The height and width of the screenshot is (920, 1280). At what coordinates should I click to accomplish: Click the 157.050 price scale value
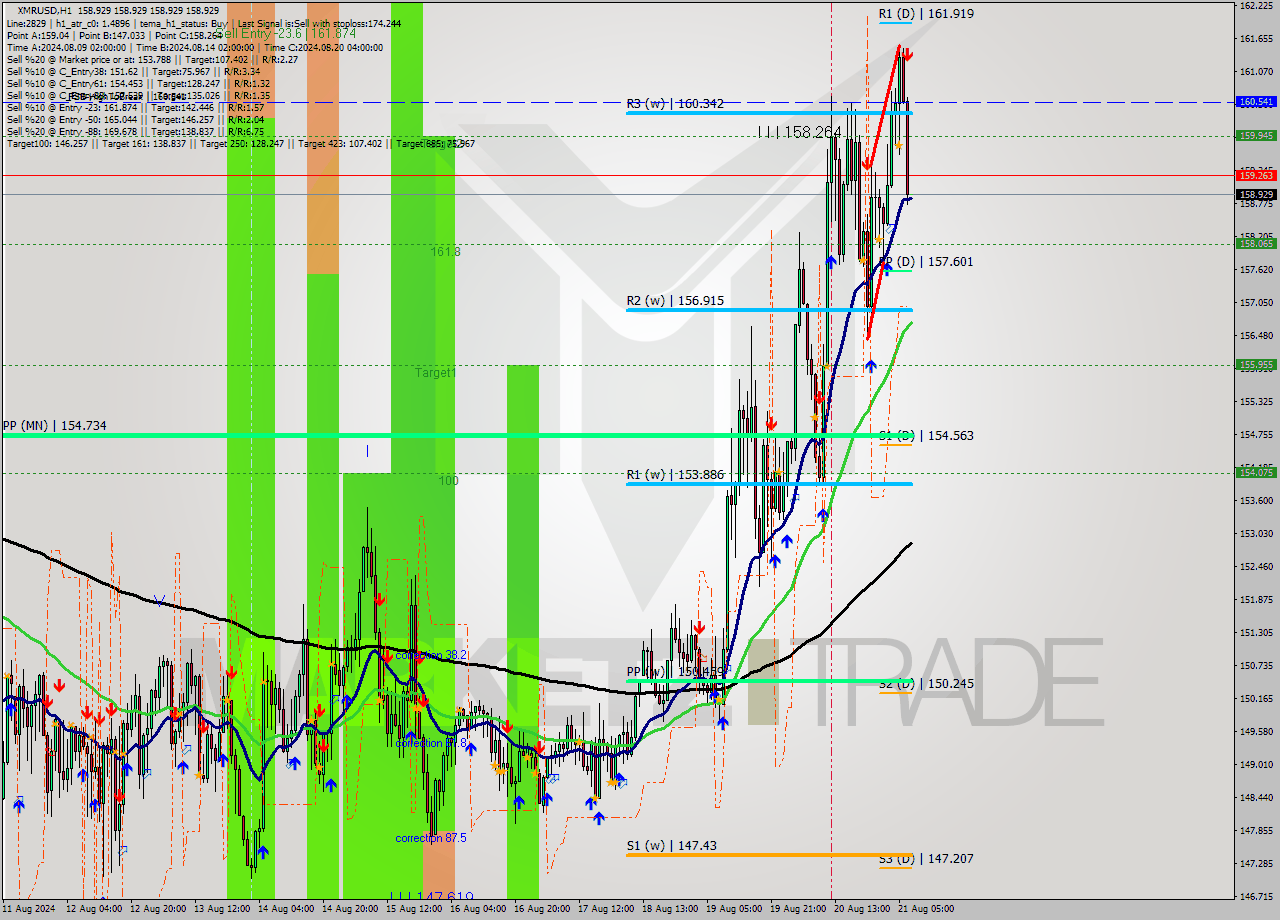tap(1256, 303)
